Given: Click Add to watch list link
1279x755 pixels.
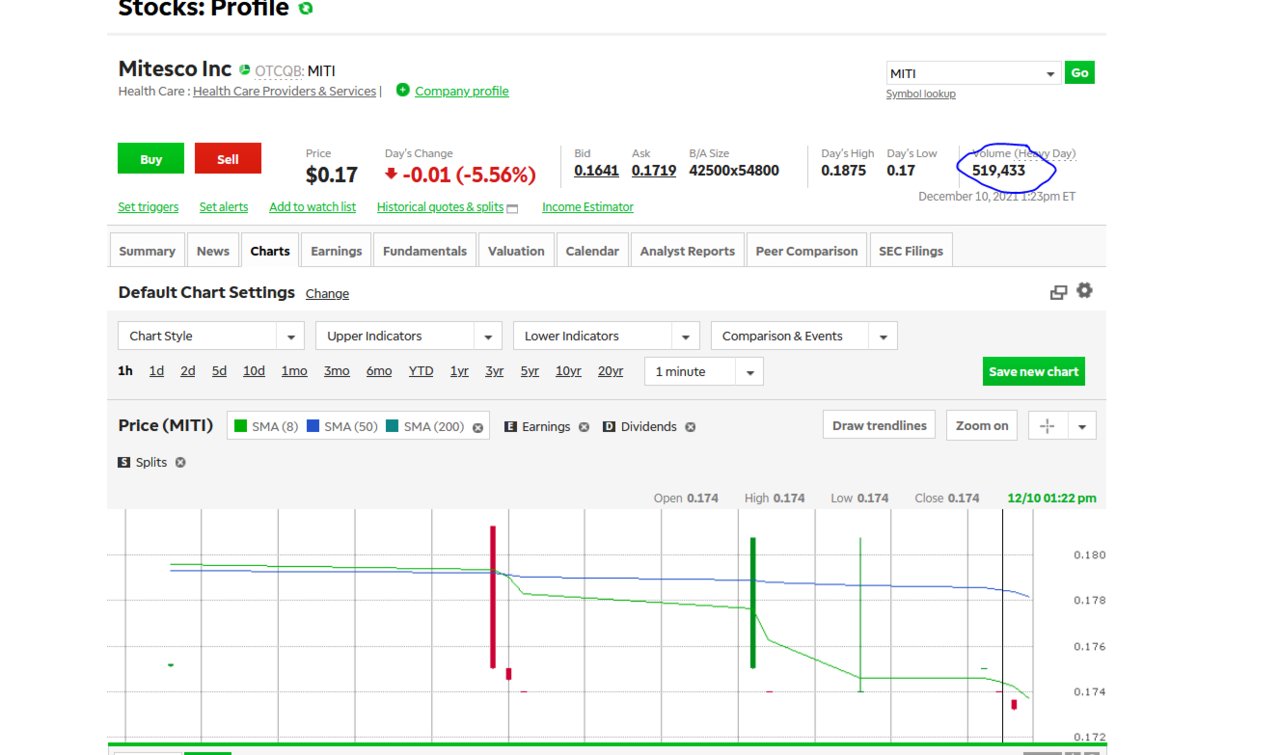Looking at the screenshot, I should coord(313,207).
